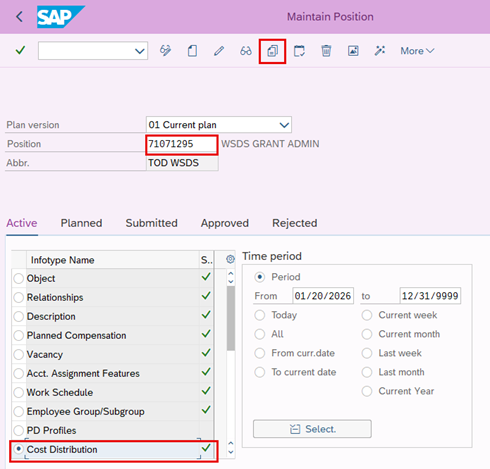Select the PD Profiles radio
This screenshot has height=469, width=490.
pos(19,430)
